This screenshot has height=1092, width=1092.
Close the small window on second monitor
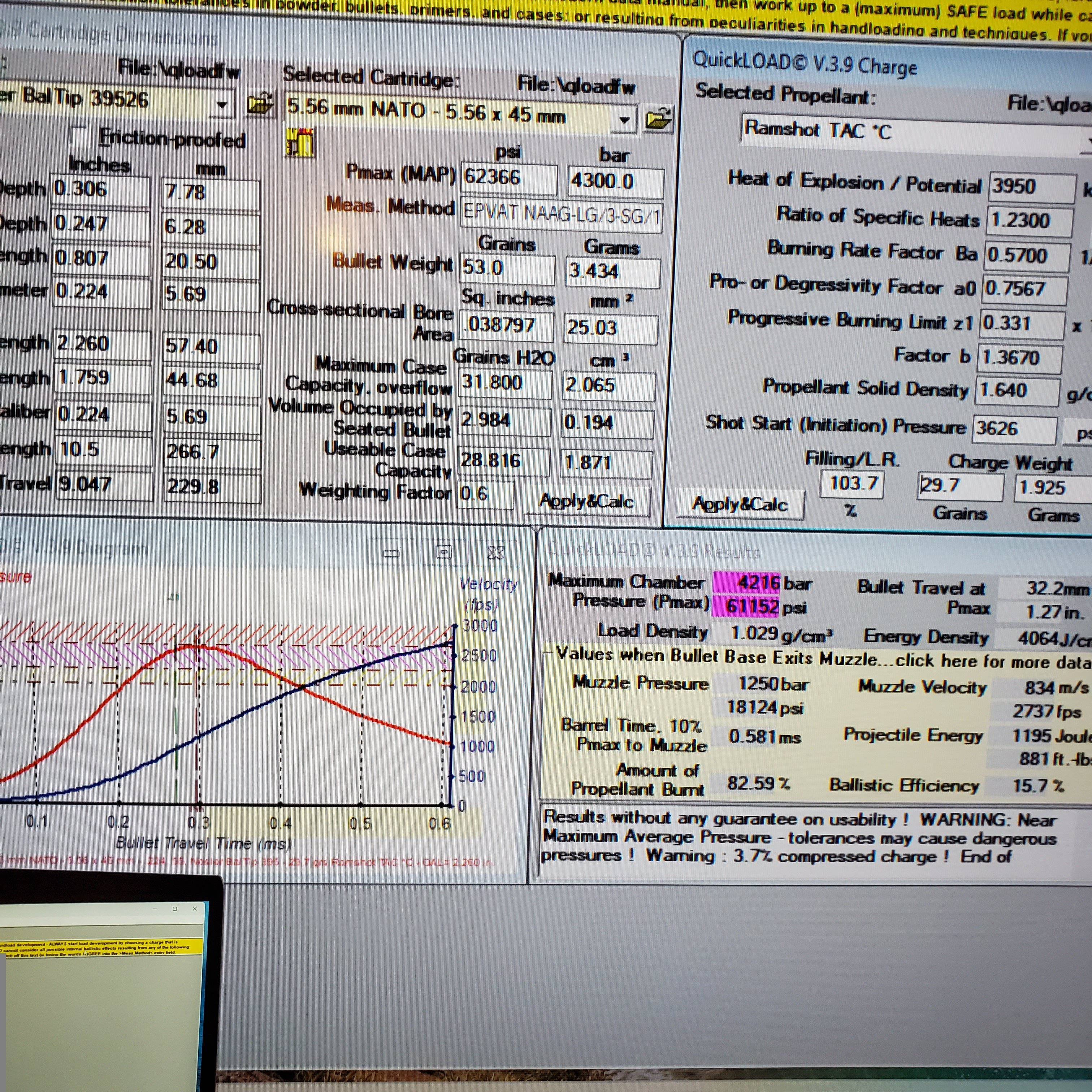195,909
